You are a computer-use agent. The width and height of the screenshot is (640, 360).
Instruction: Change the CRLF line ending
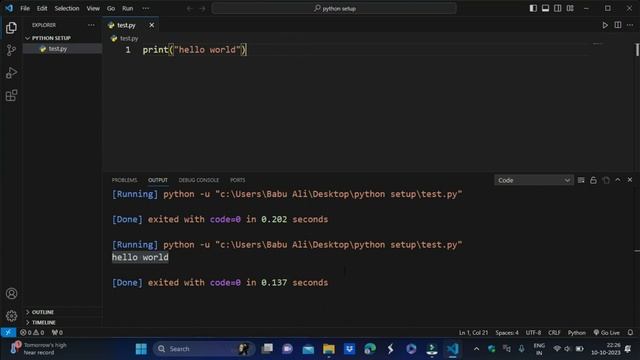pos(554,332)
